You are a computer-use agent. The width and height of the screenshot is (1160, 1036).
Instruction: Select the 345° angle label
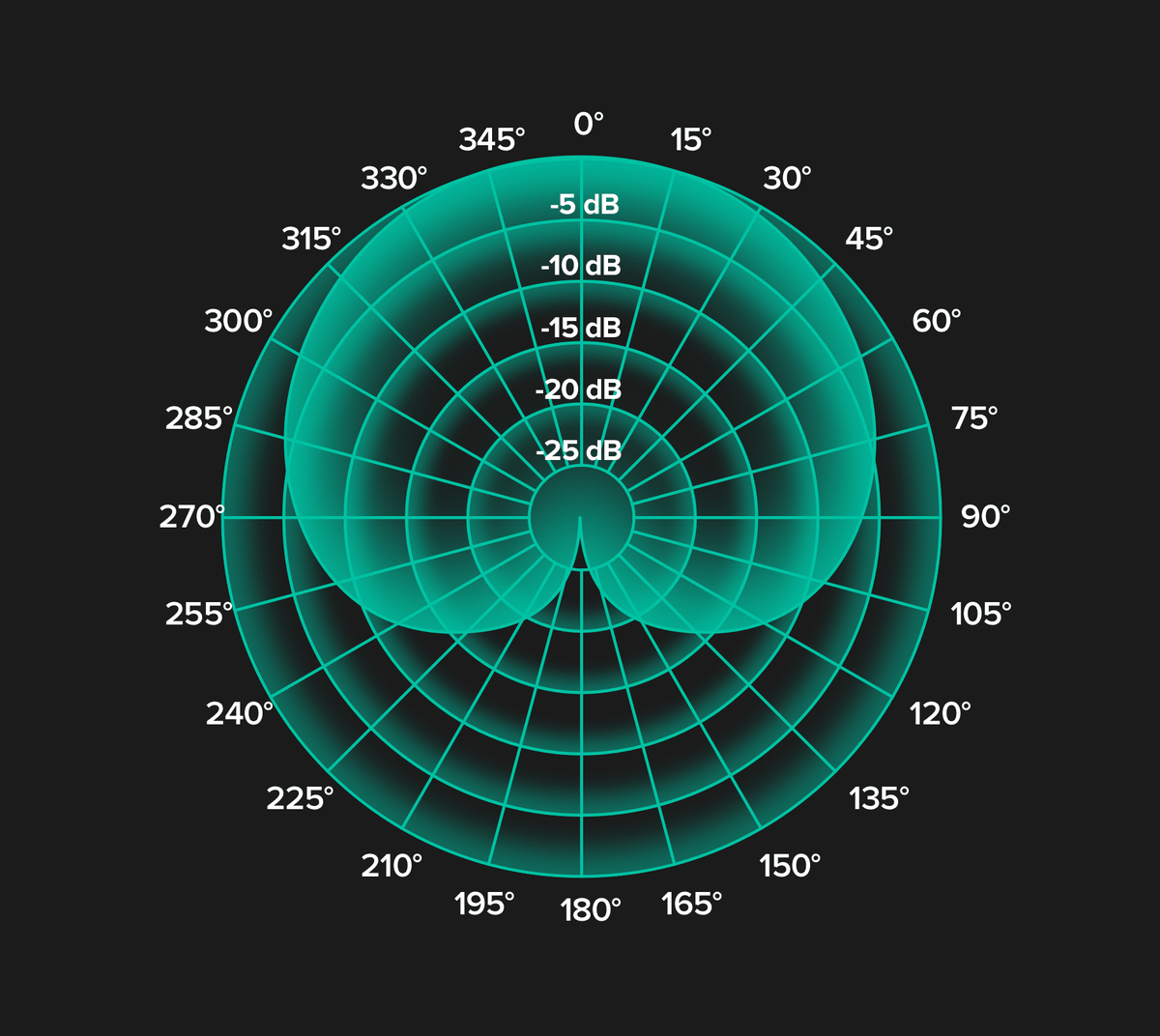[492, 140]
